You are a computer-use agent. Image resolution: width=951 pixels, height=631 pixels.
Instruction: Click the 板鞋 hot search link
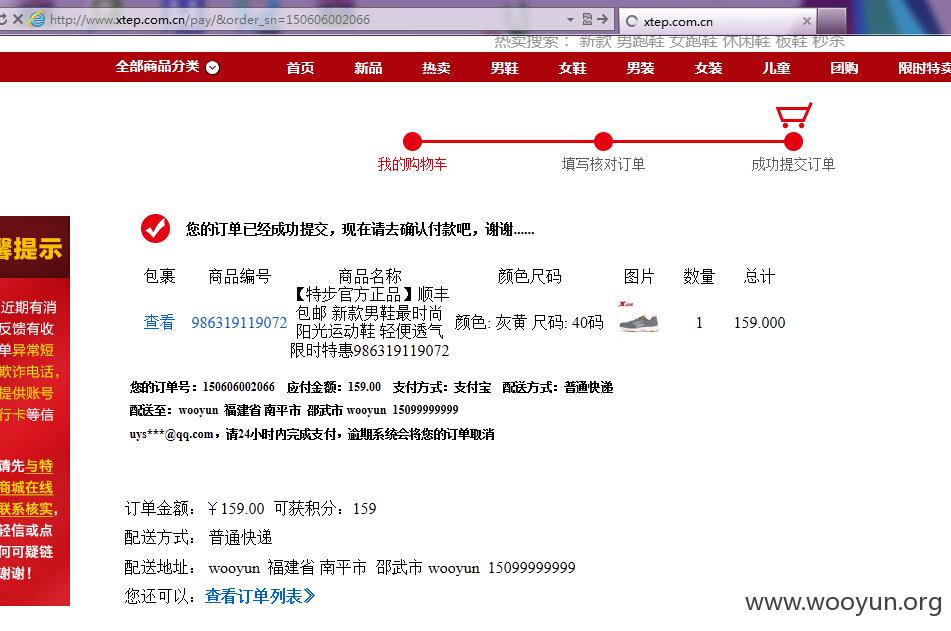[x=791, y=42]
